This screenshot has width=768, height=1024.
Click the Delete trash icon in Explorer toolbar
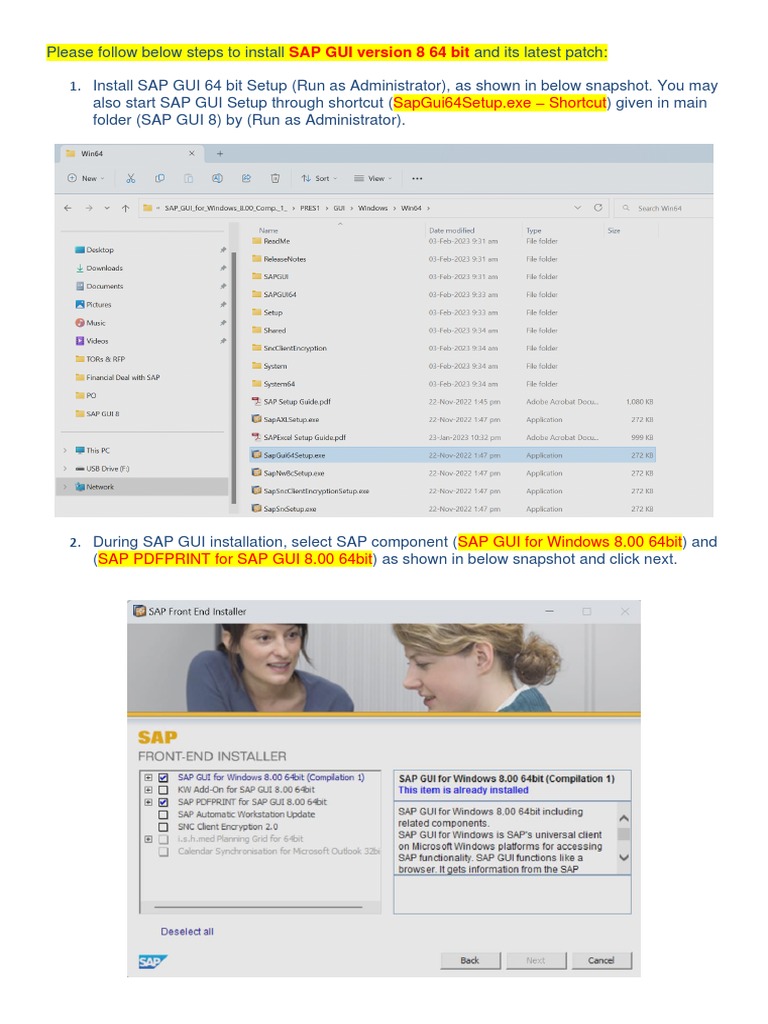(274, 178)
